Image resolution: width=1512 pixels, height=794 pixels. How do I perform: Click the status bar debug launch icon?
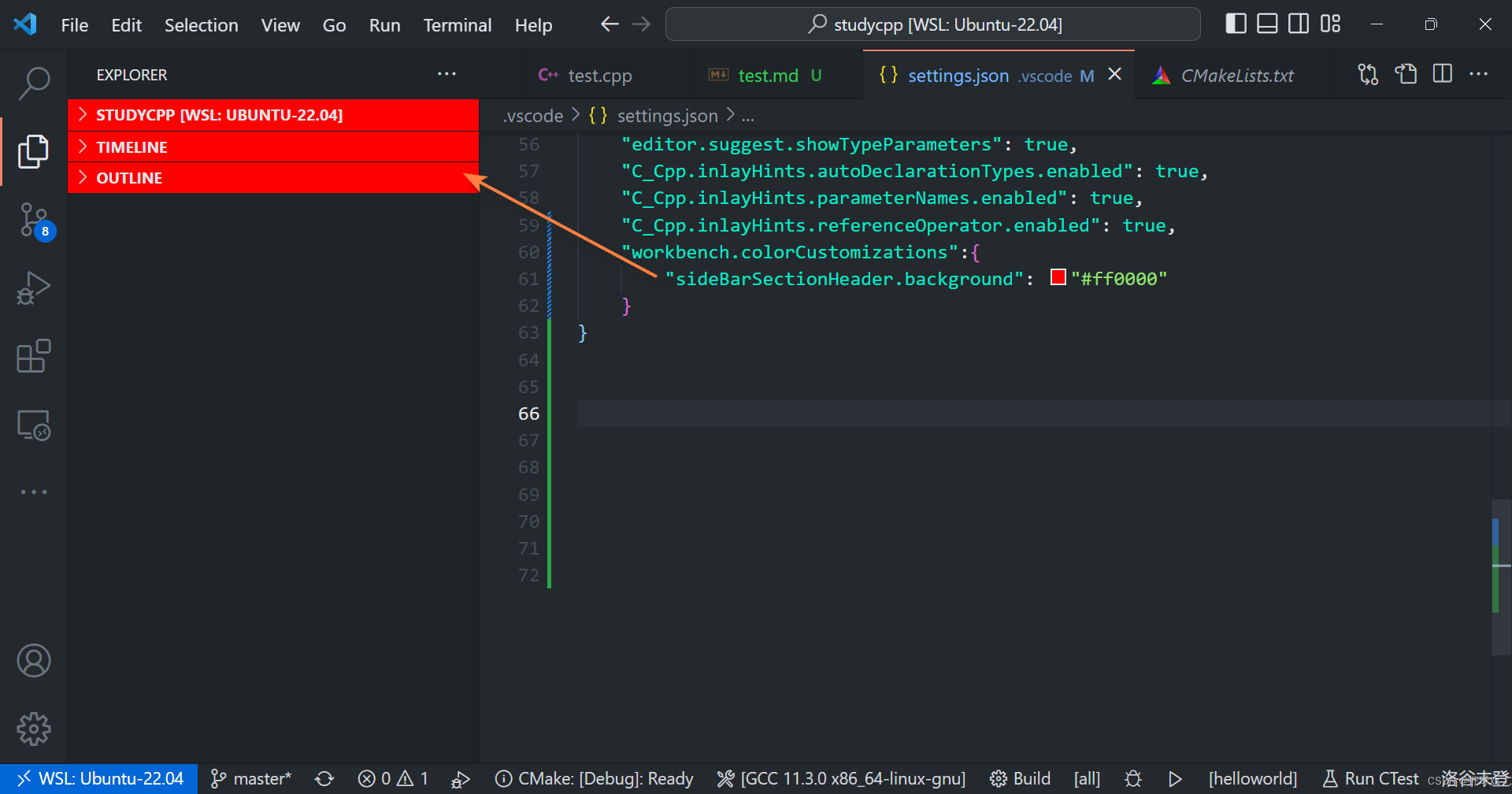coord(461,779)
